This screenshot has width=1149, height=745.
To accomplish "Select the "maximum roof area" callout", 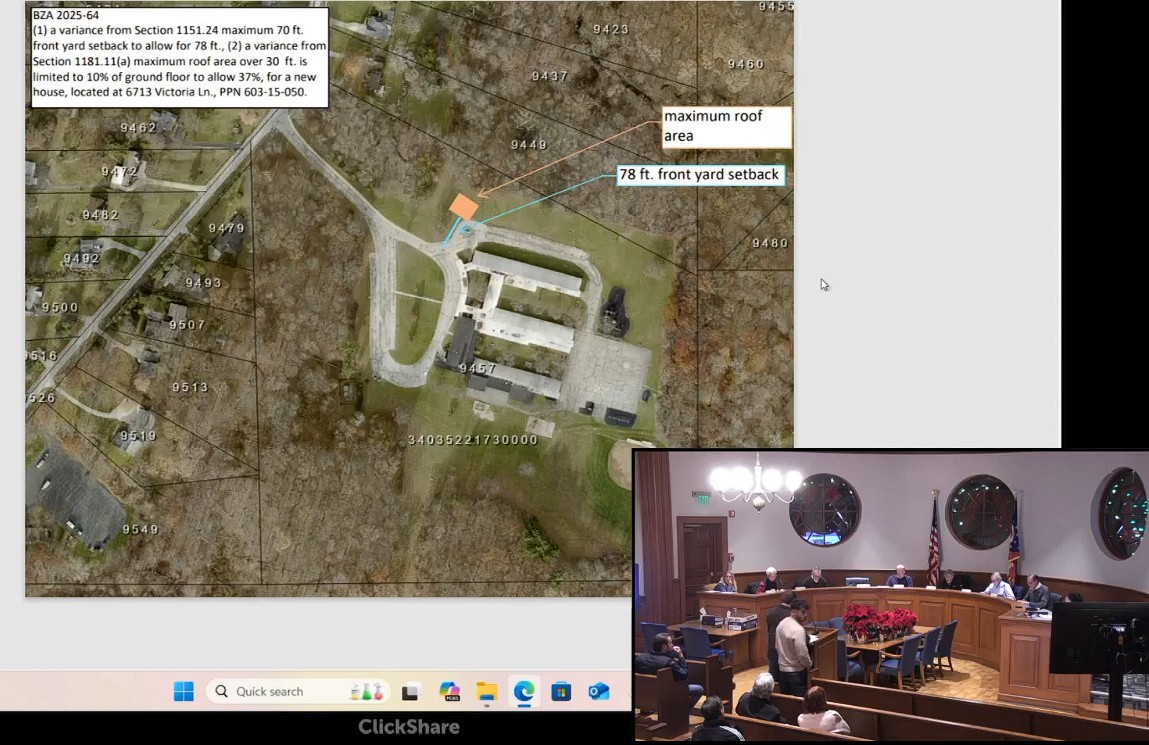I will coord(726,127).
